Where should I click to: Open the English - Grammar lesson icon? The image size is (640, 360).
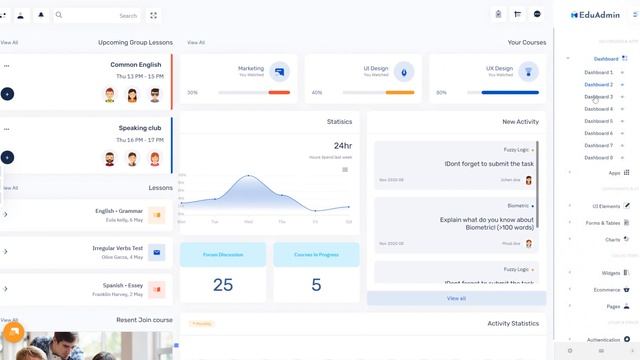[157, 215]
